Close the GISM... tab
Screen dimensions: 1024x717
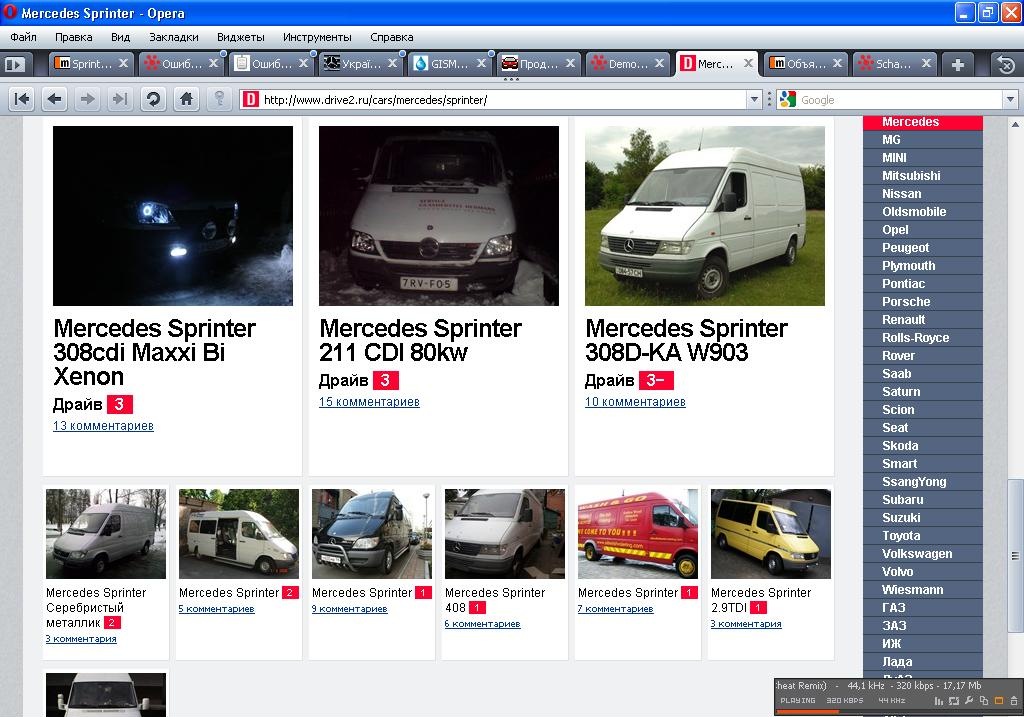point(481,63)
